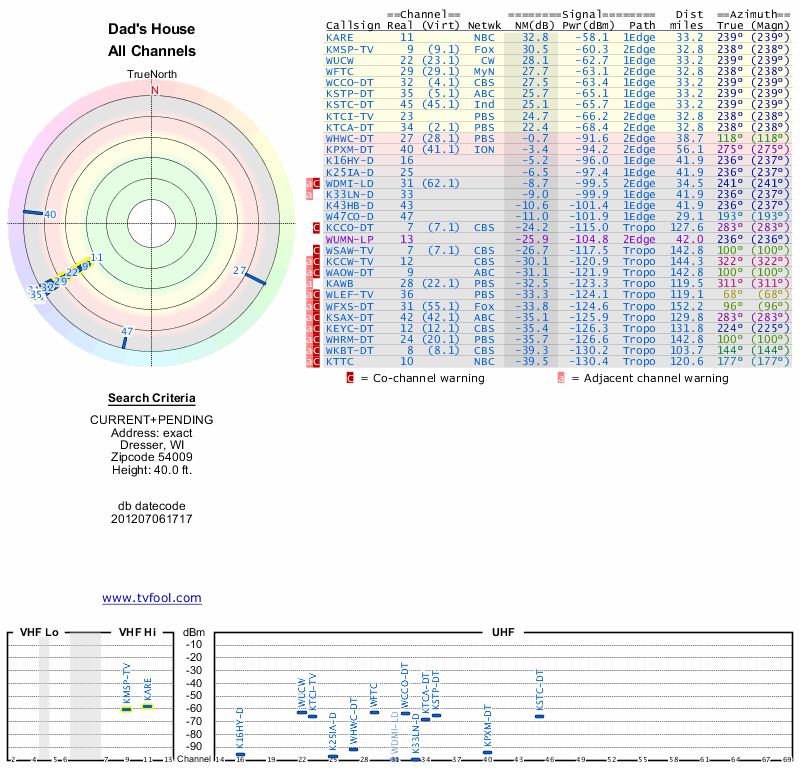
Task: Click adjacent channel warning icon beside KAWB
Action: point(310,283)
